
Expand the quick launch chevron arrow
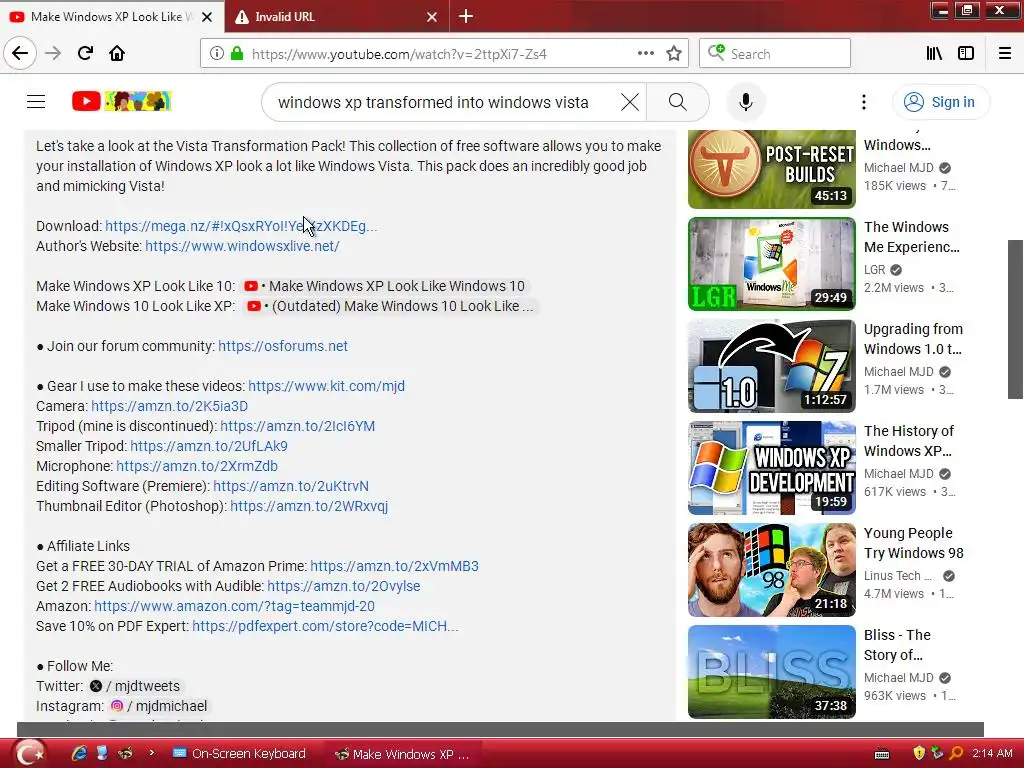(x=152, y=752)
